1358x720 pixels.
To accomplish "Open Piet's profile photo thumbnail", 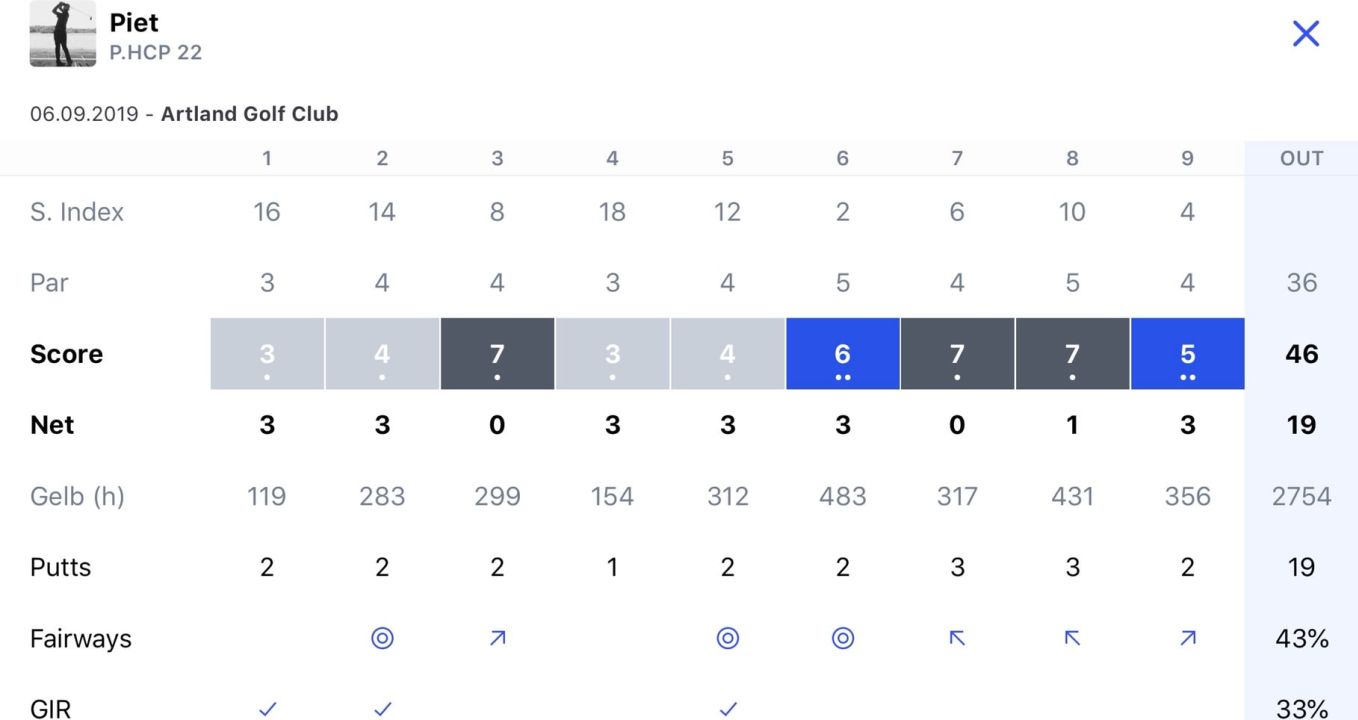I will 63,34.
